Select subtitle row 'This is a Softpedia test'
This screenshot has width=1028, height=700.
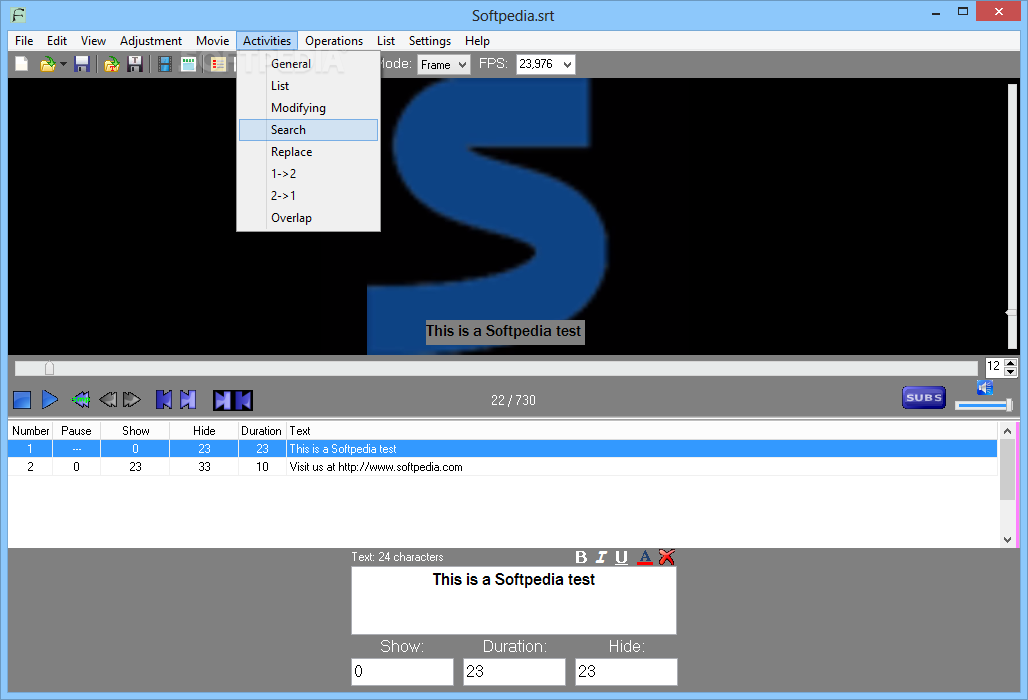[x=503, y=449]
